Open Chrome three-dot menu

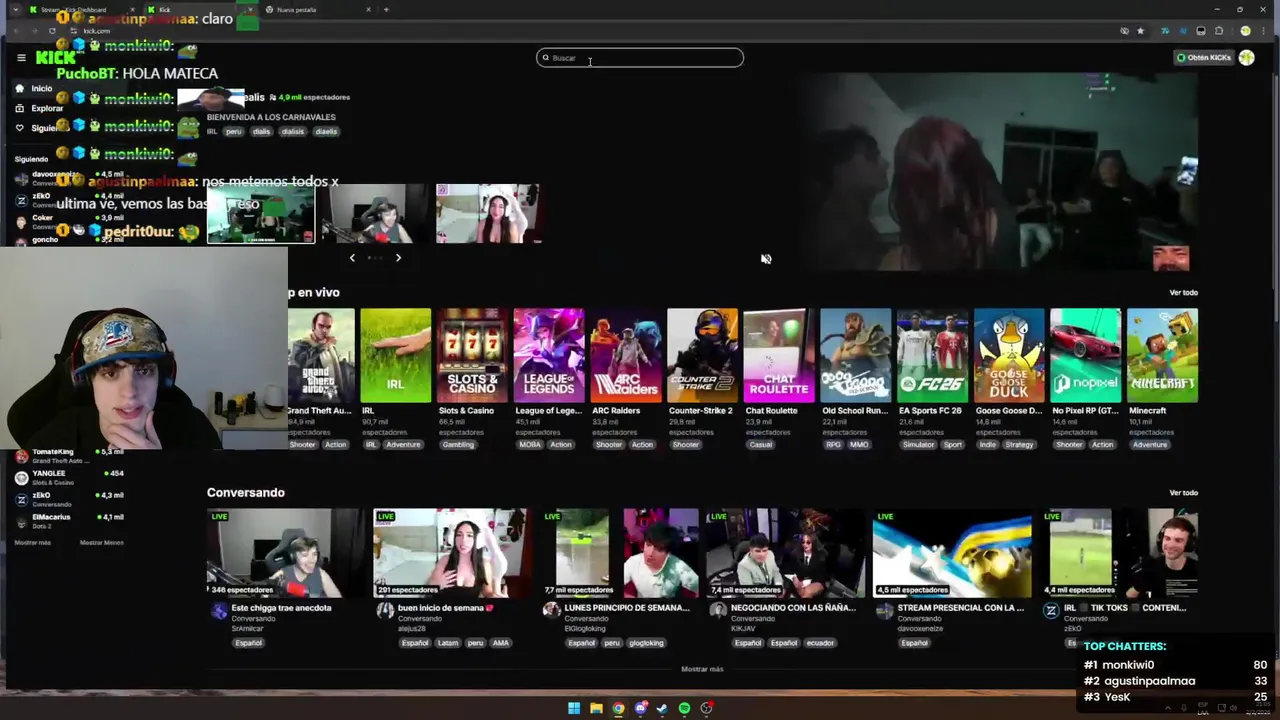click(x=1264, y=31)
